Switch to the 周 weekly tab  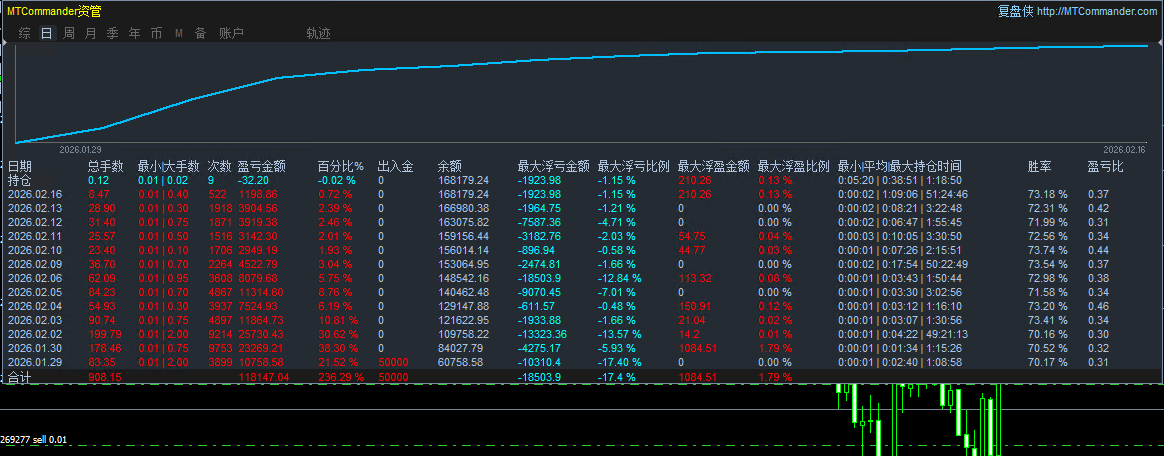[x=69, y=33]
